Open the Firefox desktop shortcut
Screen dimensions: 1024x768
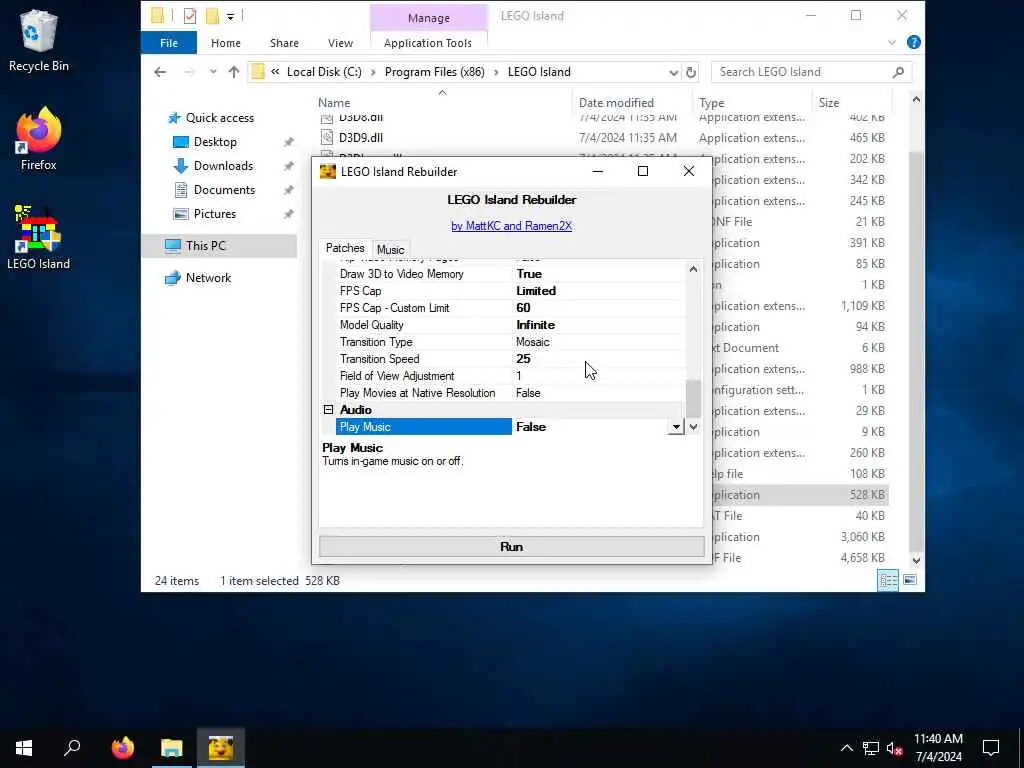coord(39,140)
